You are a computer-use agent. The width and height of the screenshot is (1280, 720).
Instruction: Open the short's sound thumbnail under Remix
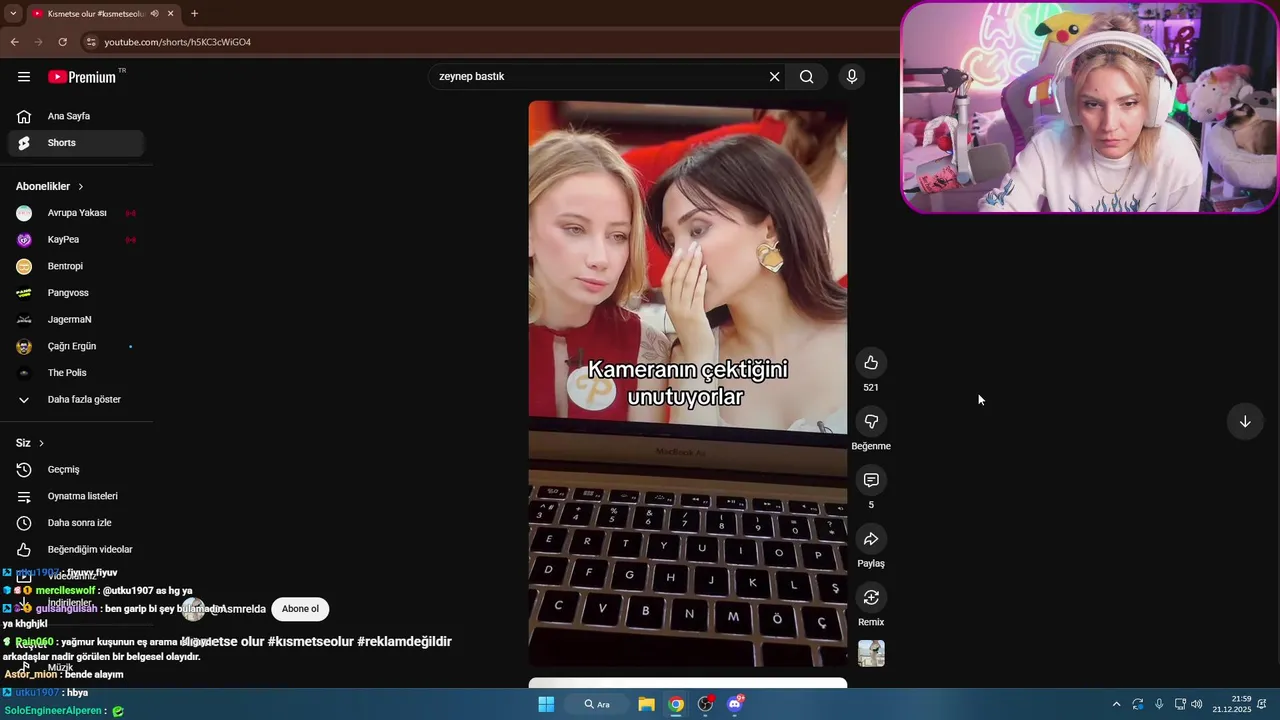point(871,654)
